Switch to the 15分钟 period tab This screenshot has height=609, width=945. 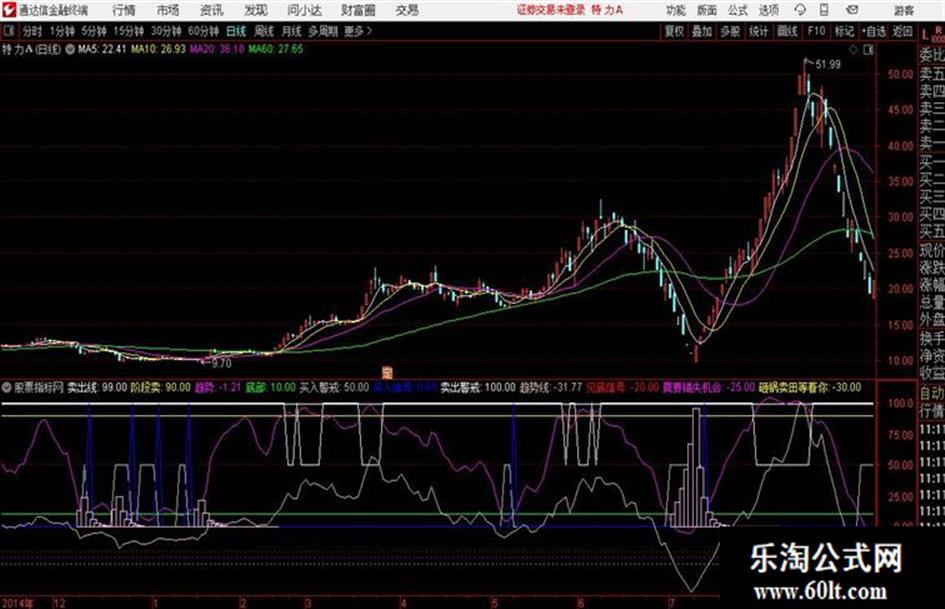129,31
